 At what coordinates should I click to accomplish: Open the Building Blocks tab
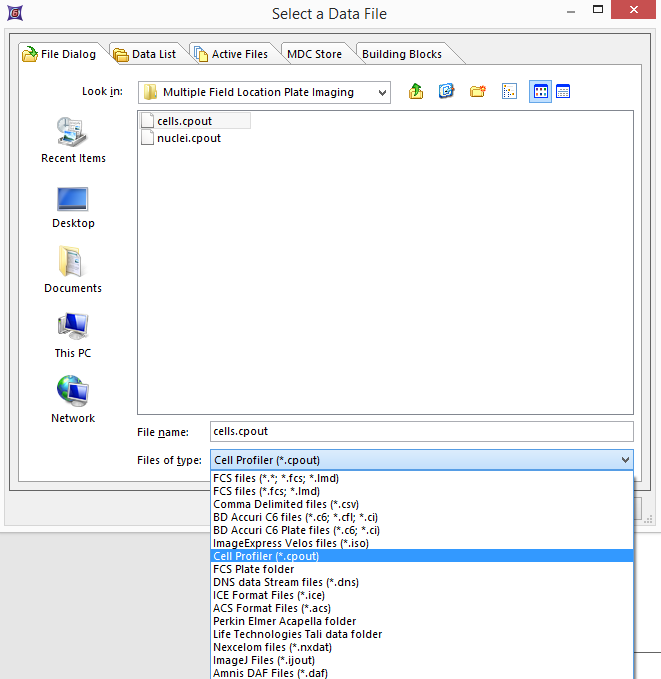pyautogui.click(x=401, y=54)
